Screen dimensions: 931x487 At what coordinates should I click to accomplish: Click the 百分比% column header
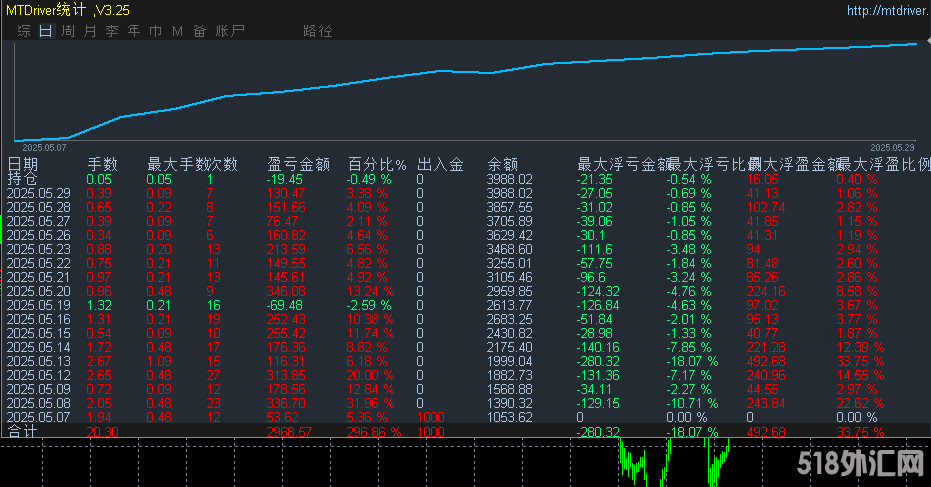pyautogui.click(x=377, y=165)
